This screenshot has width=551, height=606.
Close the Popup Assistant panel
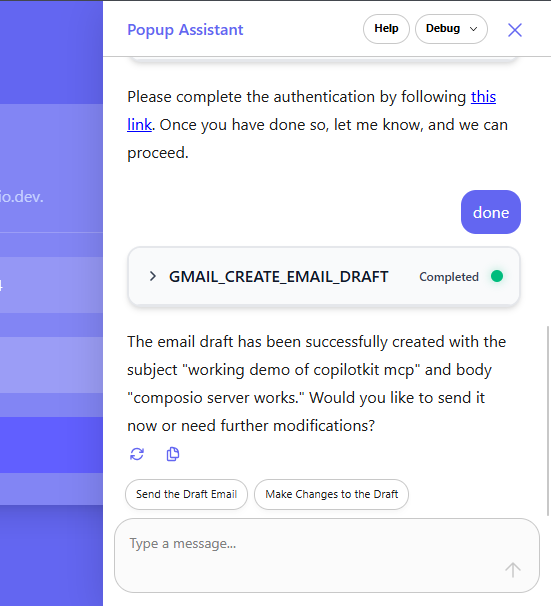tap(515, 30)
